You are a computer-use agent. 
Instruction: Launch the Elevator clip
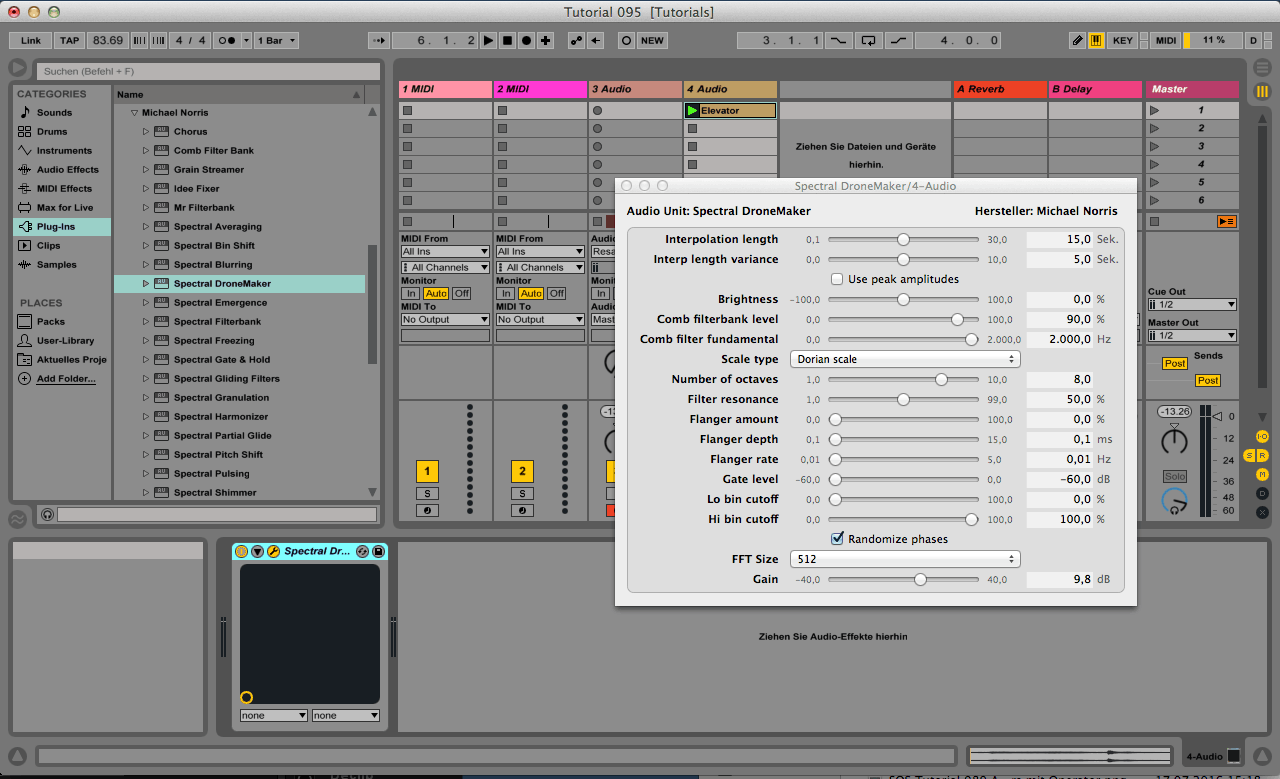coord(692,111)
